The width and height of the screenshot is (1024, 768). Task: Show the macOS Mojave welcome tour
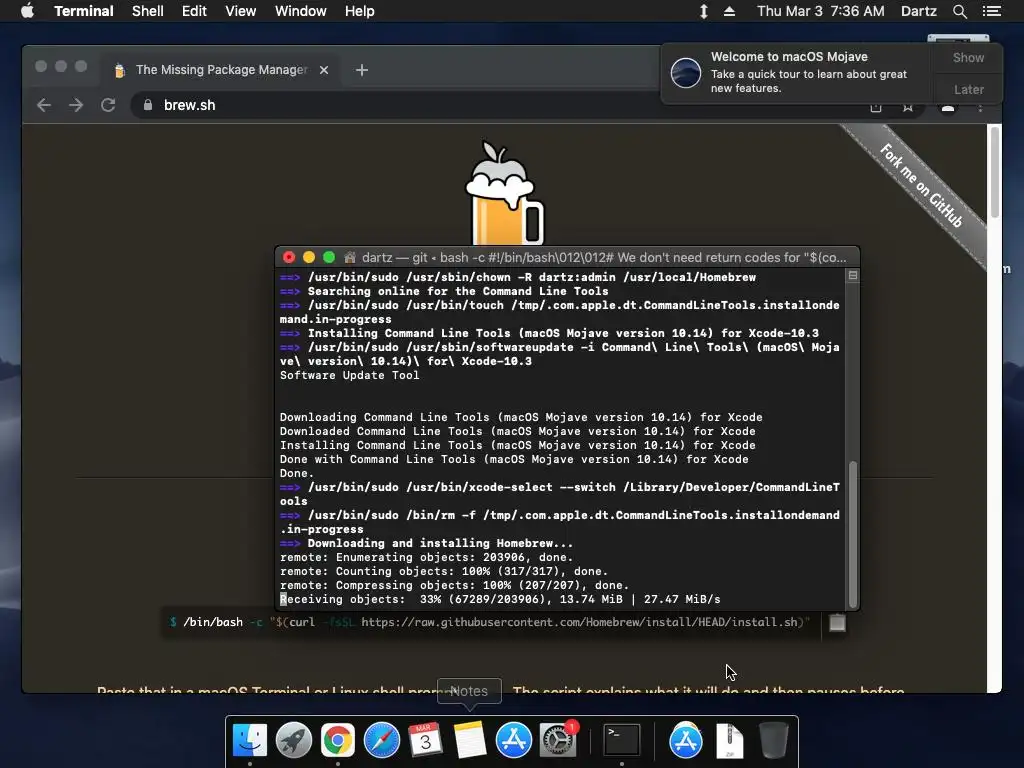[x=968, y=57]
